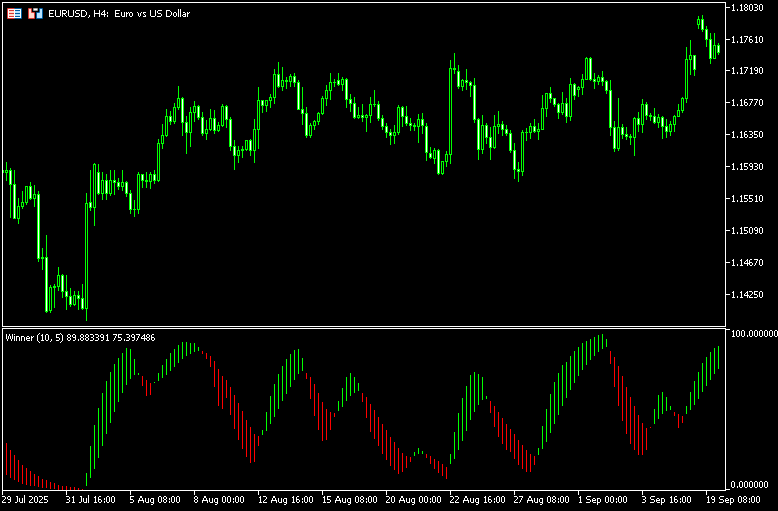Click the 31 Jul 16:00 time label

(x=90, y=499)
